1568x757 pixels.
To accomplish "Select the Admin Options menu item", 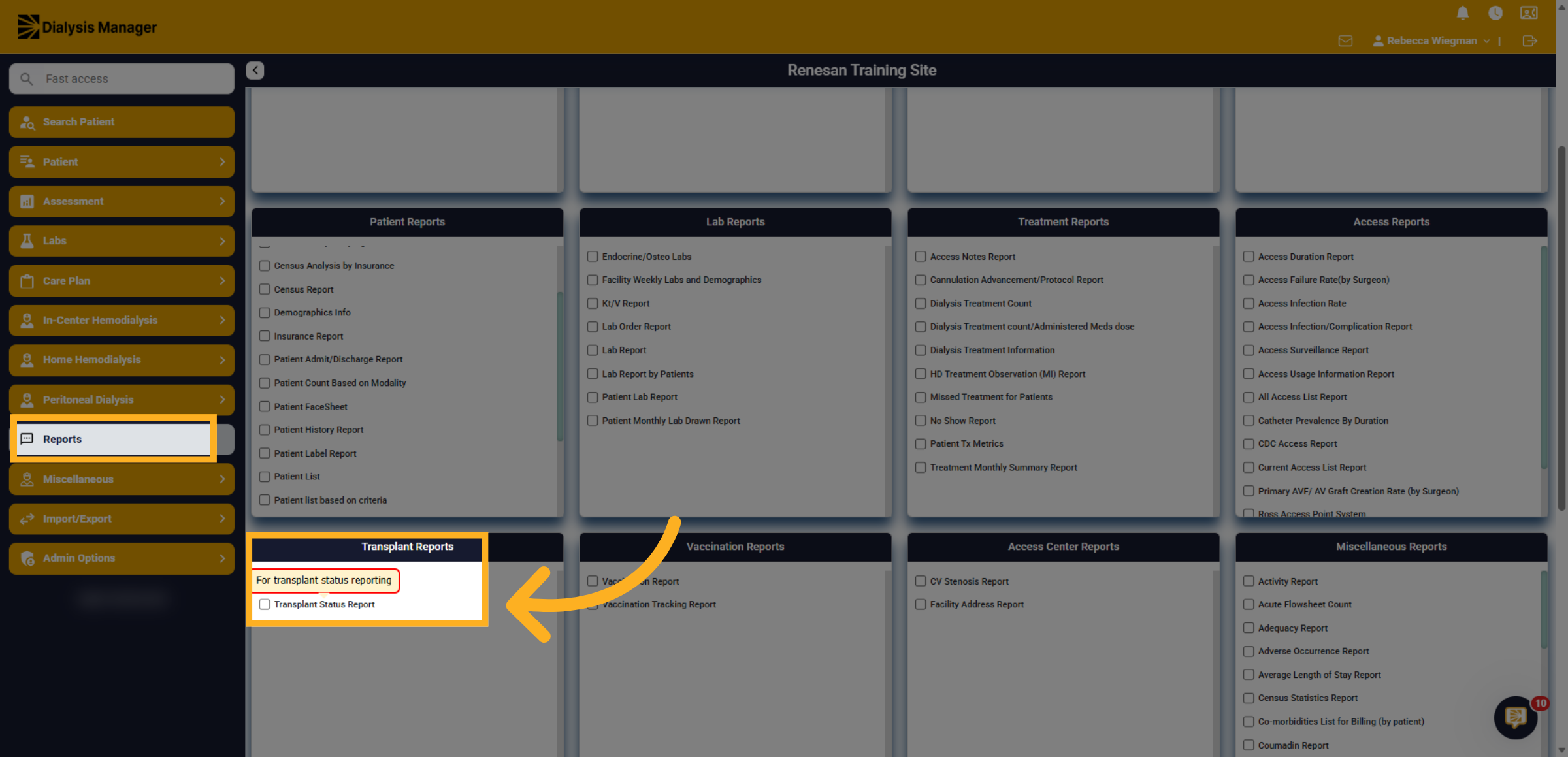I will click(122, 558).
